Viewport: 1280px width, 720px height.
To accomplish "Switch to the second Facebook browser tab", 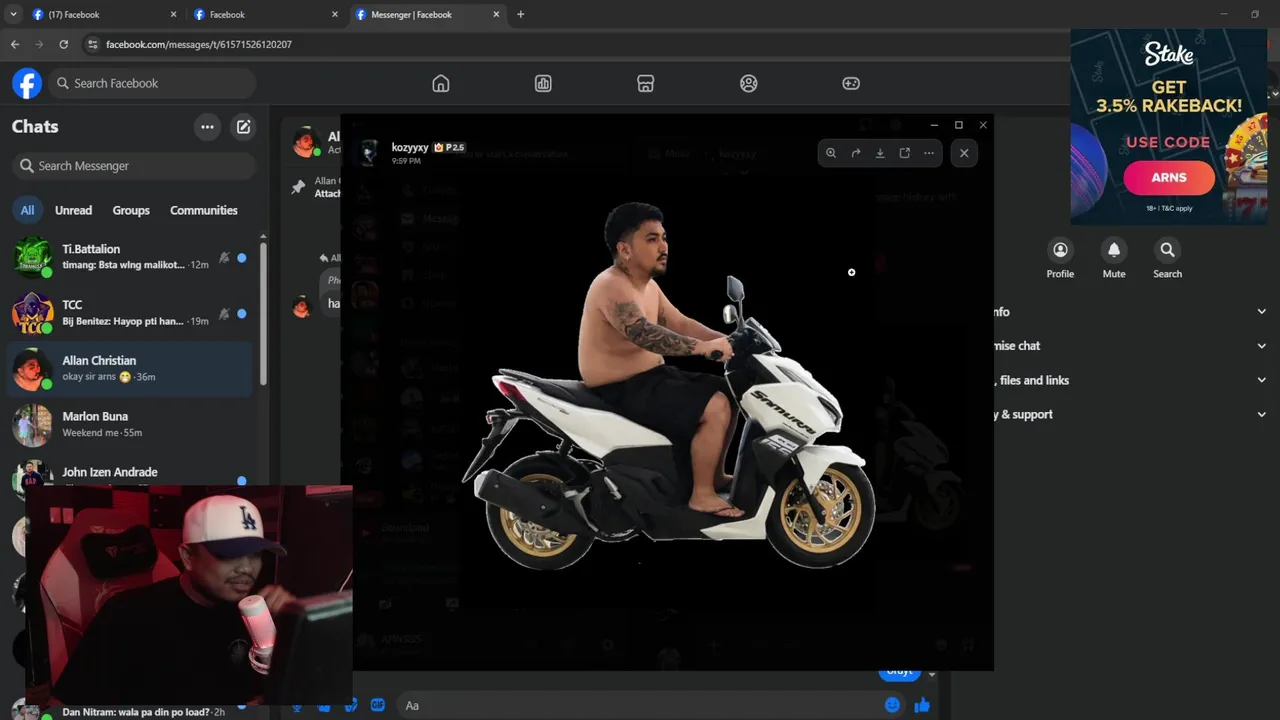I will pos(266,14).
